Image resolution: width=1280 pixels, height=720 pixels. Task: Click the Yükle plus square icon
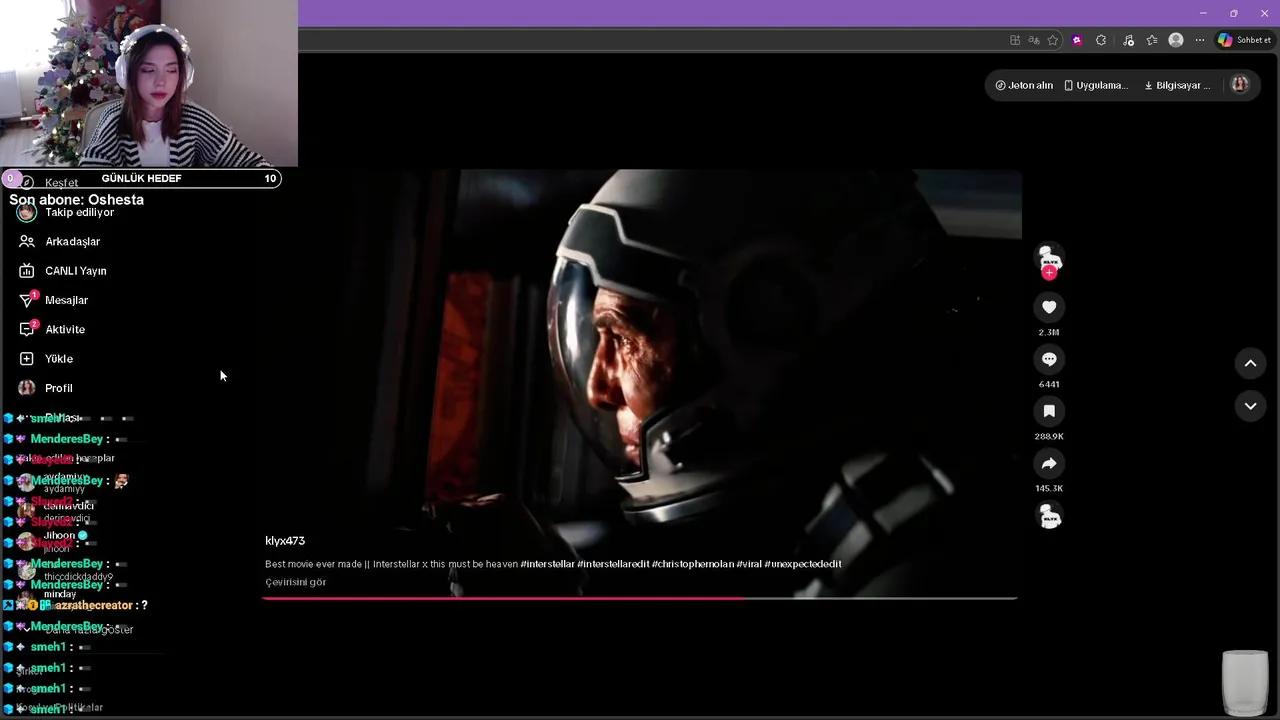point(27,359)
